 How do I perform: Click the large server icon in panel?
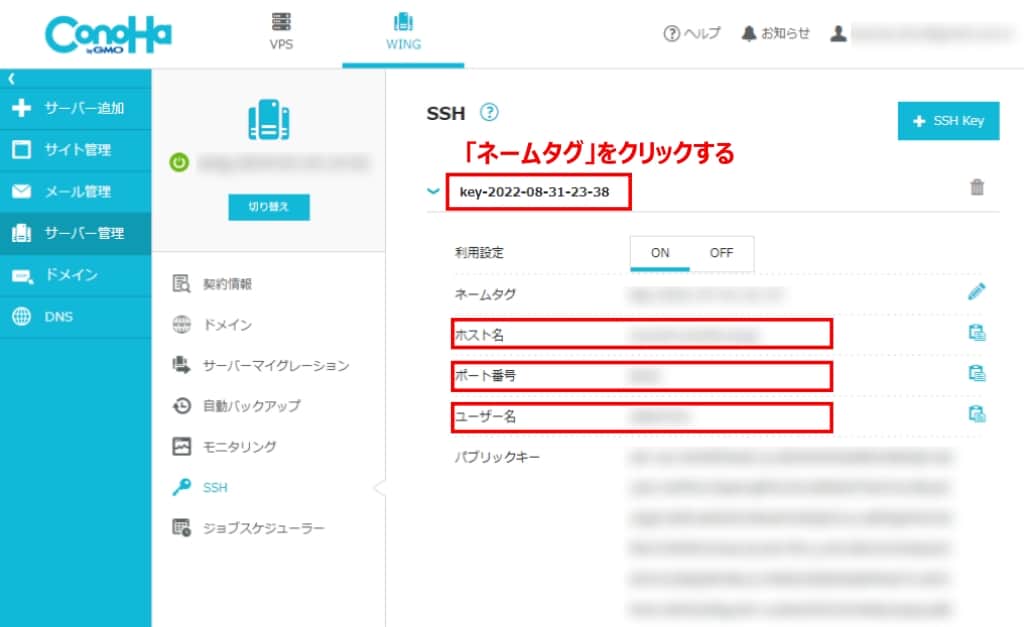[x=268, y=120]
